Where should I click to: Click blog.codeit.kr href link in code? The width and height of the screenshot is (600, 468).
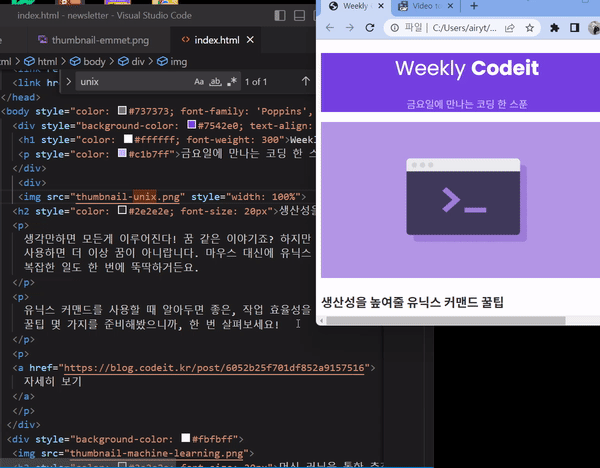(x=214, y=368)
